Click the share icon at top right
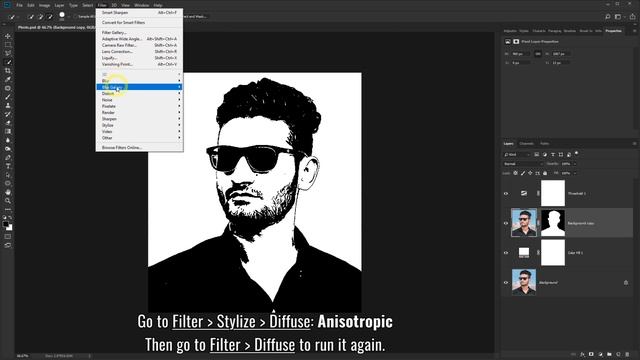The height and width of the screenshot is (360, 640). (x=632, y=17)
